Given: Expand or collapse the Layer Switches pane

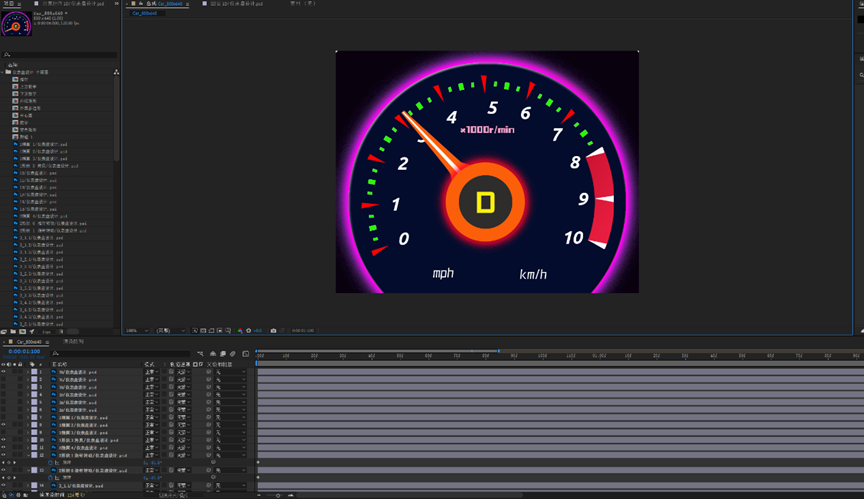Looking at the screenshot, I should pos(4,495).
